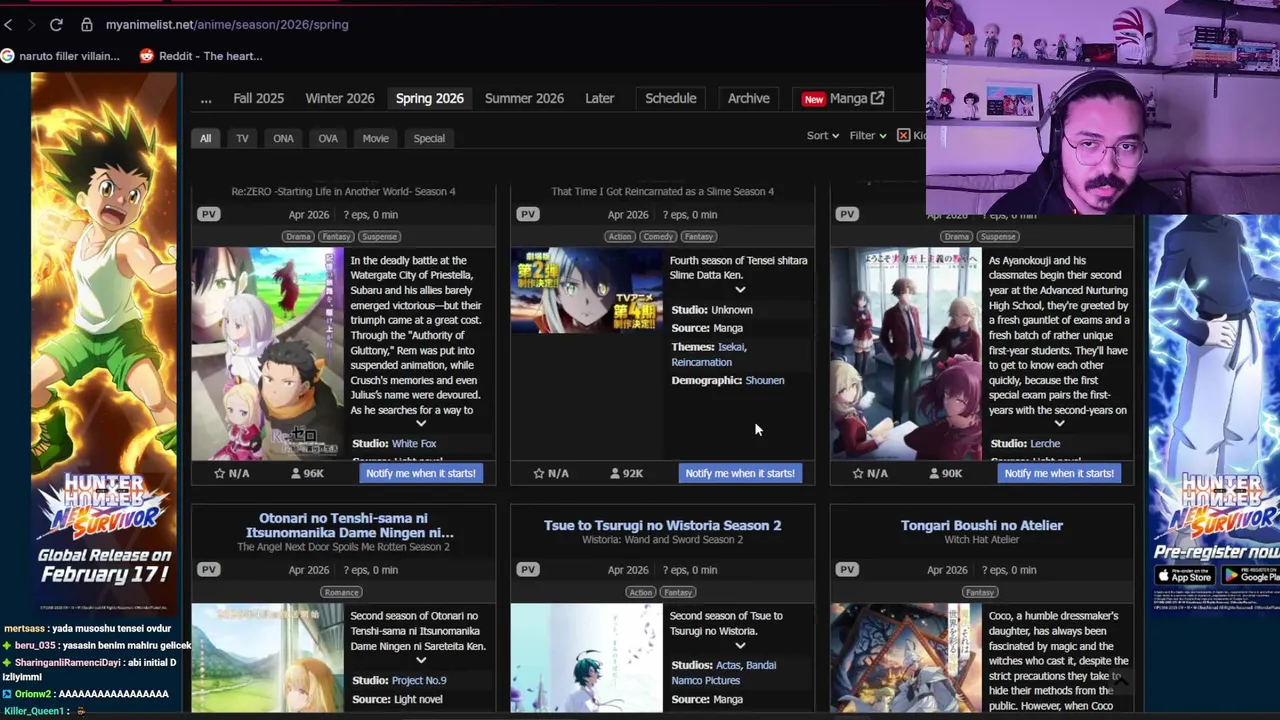Expand the Otonari no Tenshi-sama synopsis chevron
Image resolution: width=1280 pixels, height=720 pixels.
click(421, 660)
